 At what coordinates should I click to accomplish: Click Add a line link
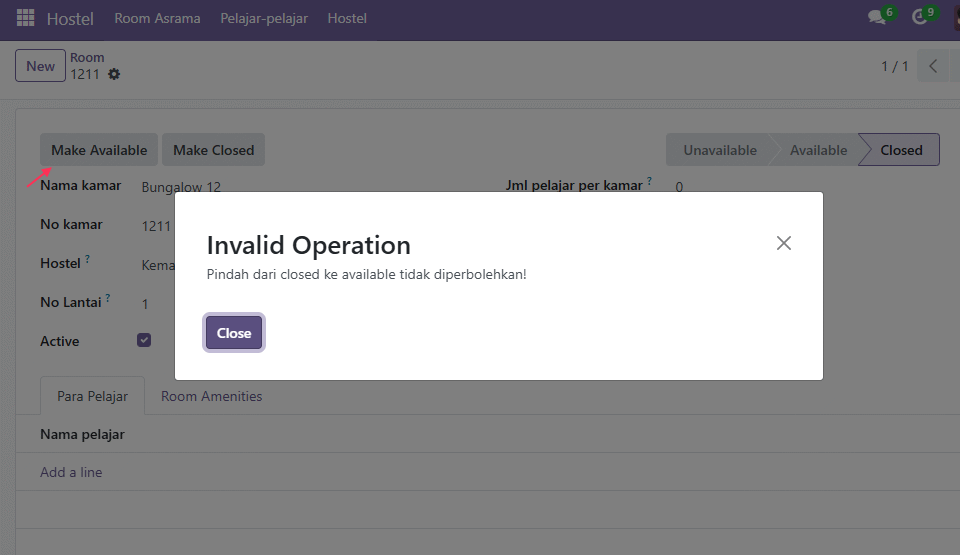[71, 472]
